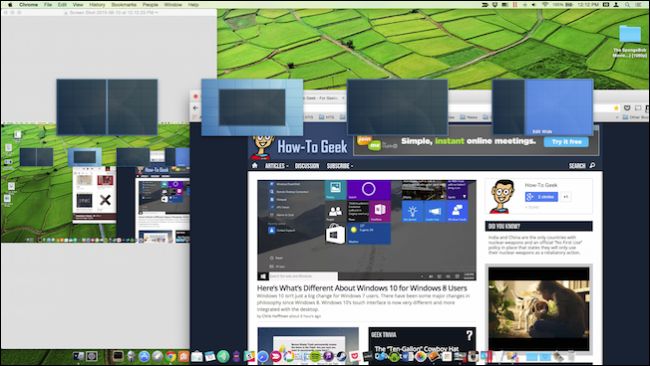Click the How-To Geek site logo

point(299,146)
